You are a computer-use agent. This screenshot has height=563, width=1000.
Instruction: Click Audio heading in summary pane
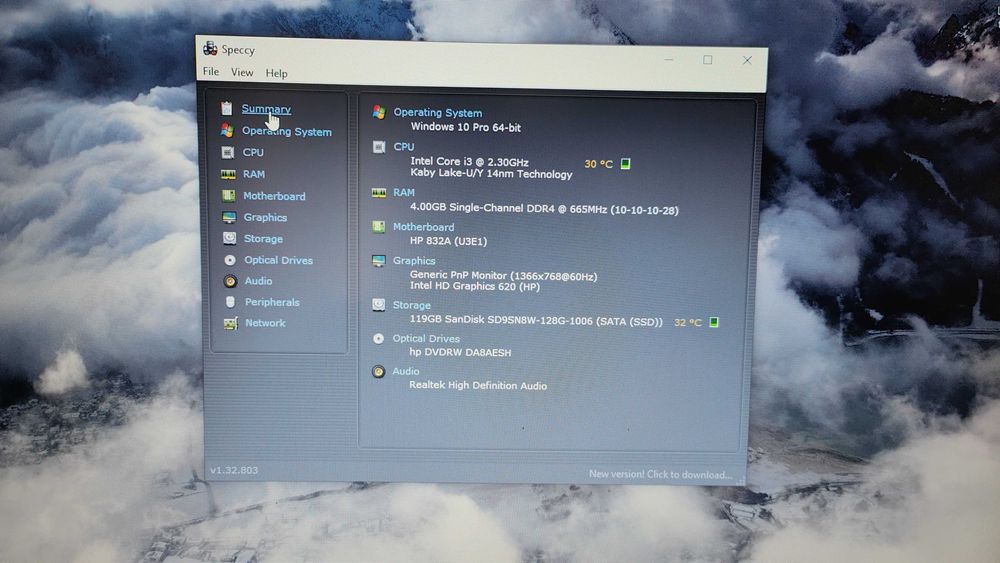pos(406,371)
